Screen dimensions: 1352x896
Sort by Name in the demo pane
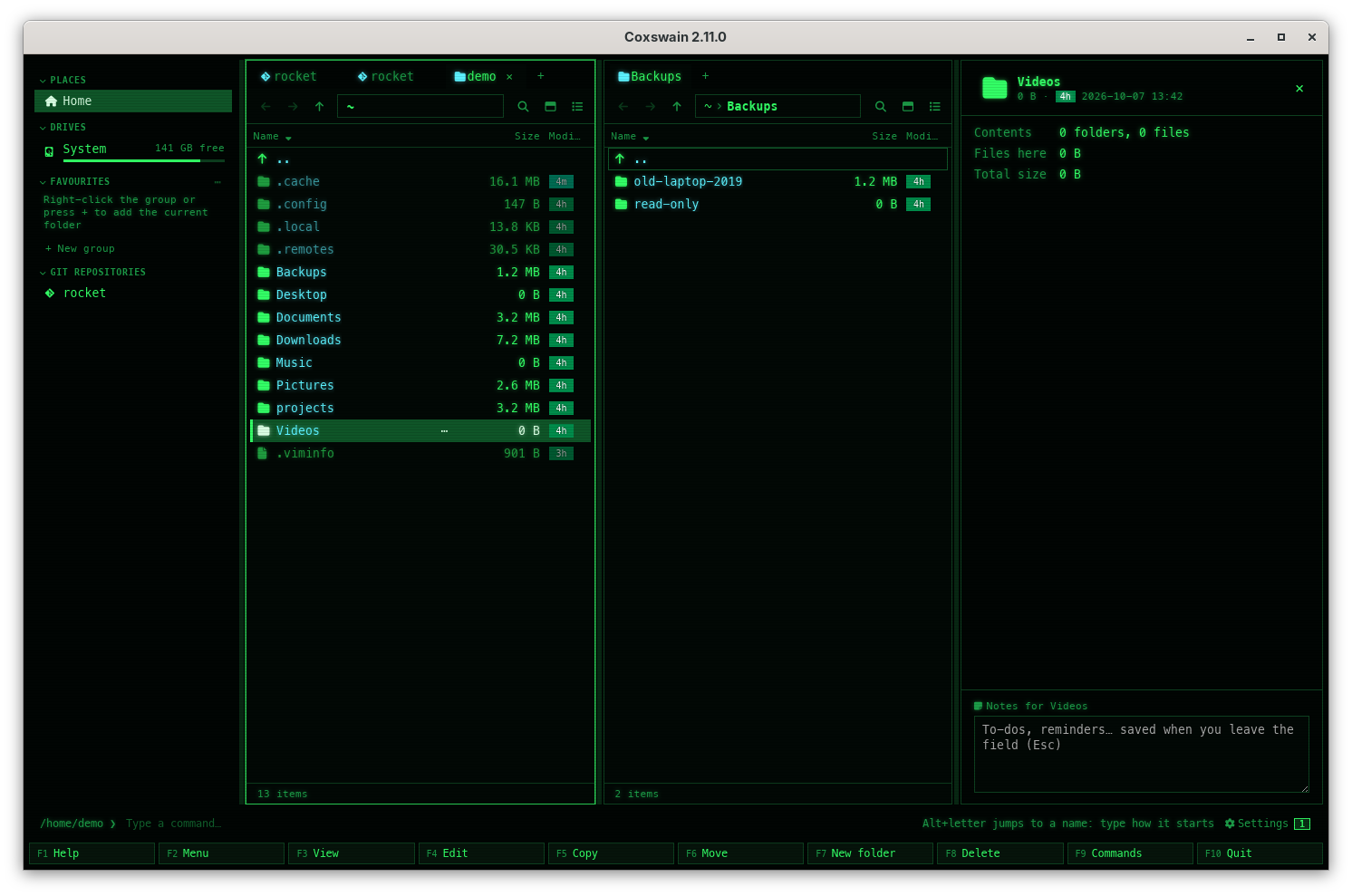[272, 137]
